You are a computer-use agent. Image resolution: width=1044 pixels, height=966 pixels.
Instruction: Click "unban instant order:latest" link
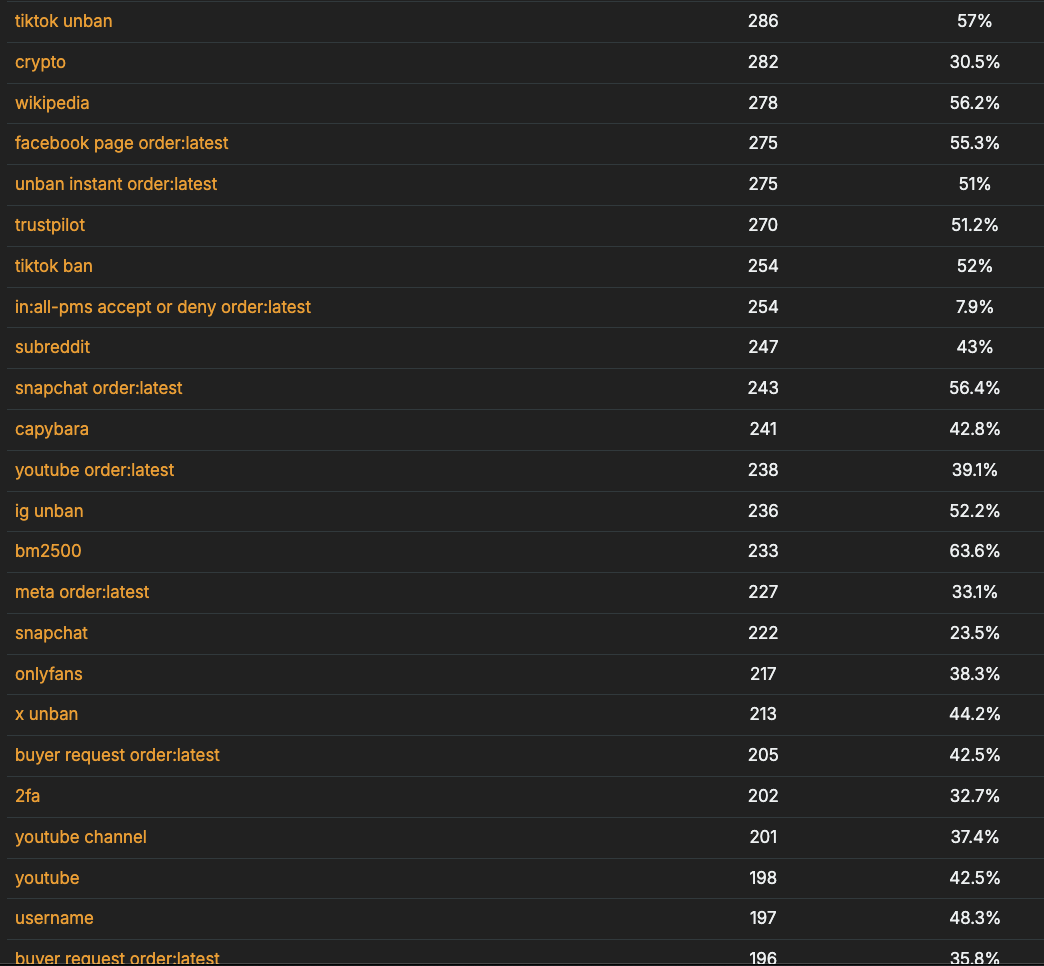pyautogui.click(x=116, y=184)
